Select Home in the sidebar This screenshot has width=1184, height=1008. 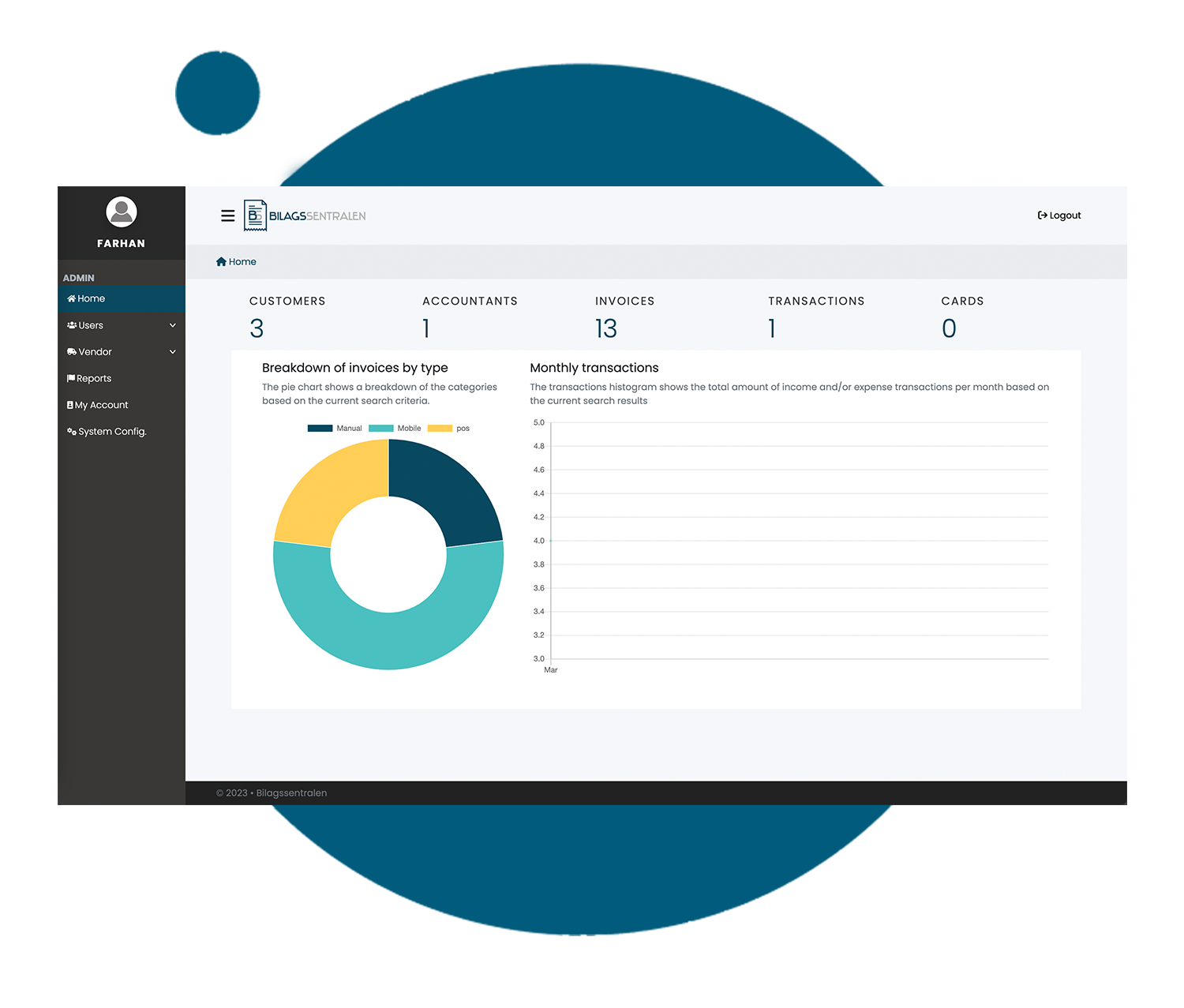point(92,298)
